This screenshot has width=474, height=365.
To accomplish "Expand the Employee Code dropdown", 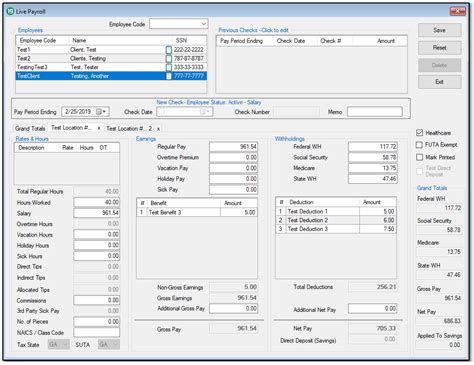I will pyautogui.click(x=203, y=24).
